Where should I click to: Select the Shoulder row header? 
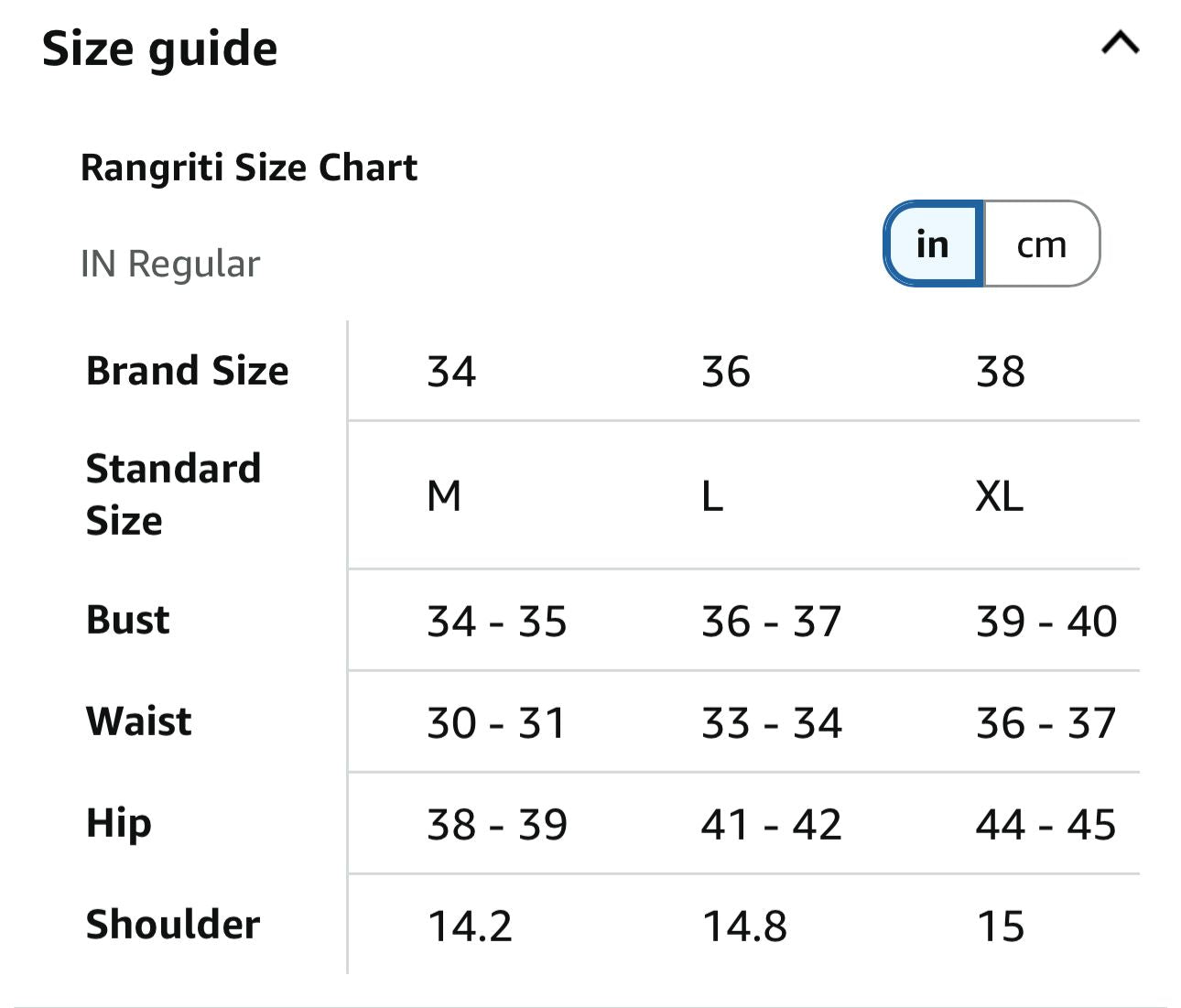[x=173, y=925]
